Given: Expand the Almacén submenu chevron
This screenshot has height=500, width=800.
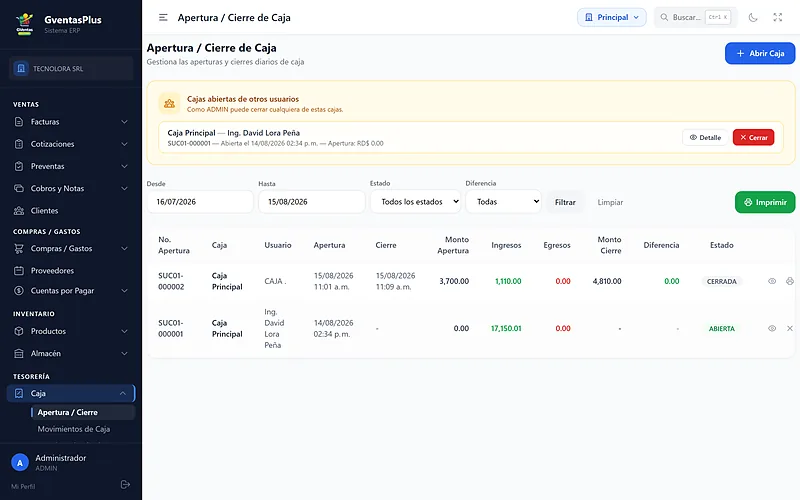Looking at the screenshot, I should (124, 354).
